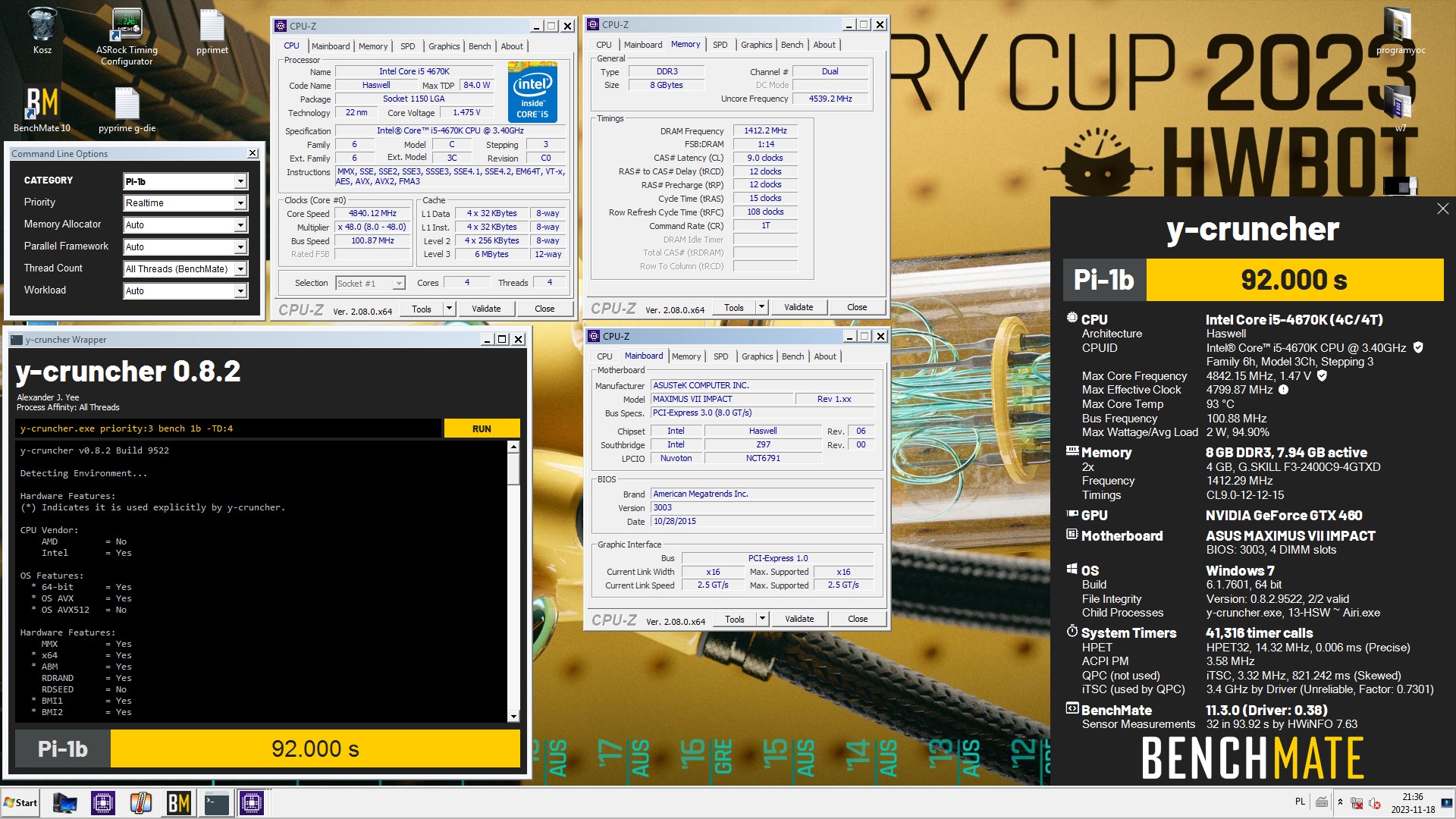Click the Start button
Viewport: 1456px width, 819px height.
click(x=20, y=802)
